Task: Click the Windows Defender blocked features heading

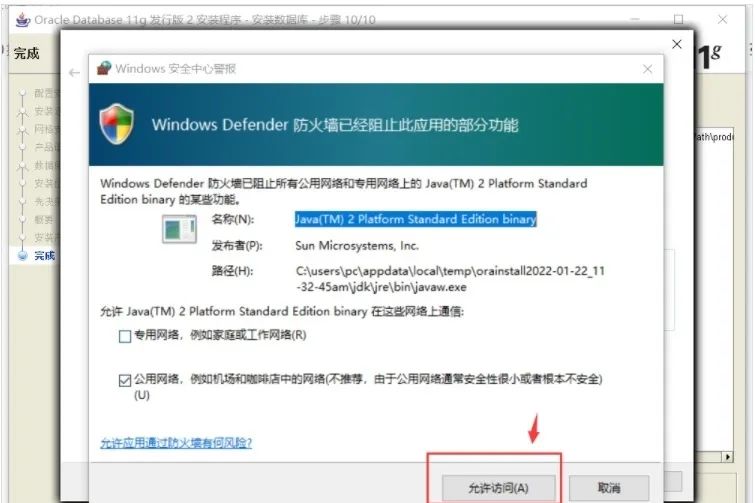Action: [335, 125]
